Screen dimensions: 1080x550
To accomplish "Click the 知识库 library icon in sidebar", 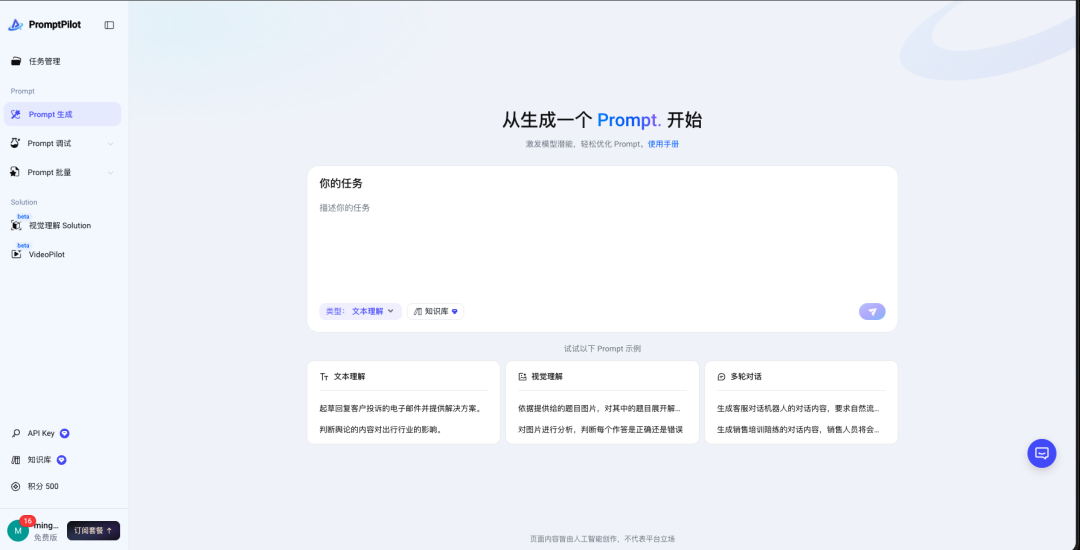I will [16, 460].
